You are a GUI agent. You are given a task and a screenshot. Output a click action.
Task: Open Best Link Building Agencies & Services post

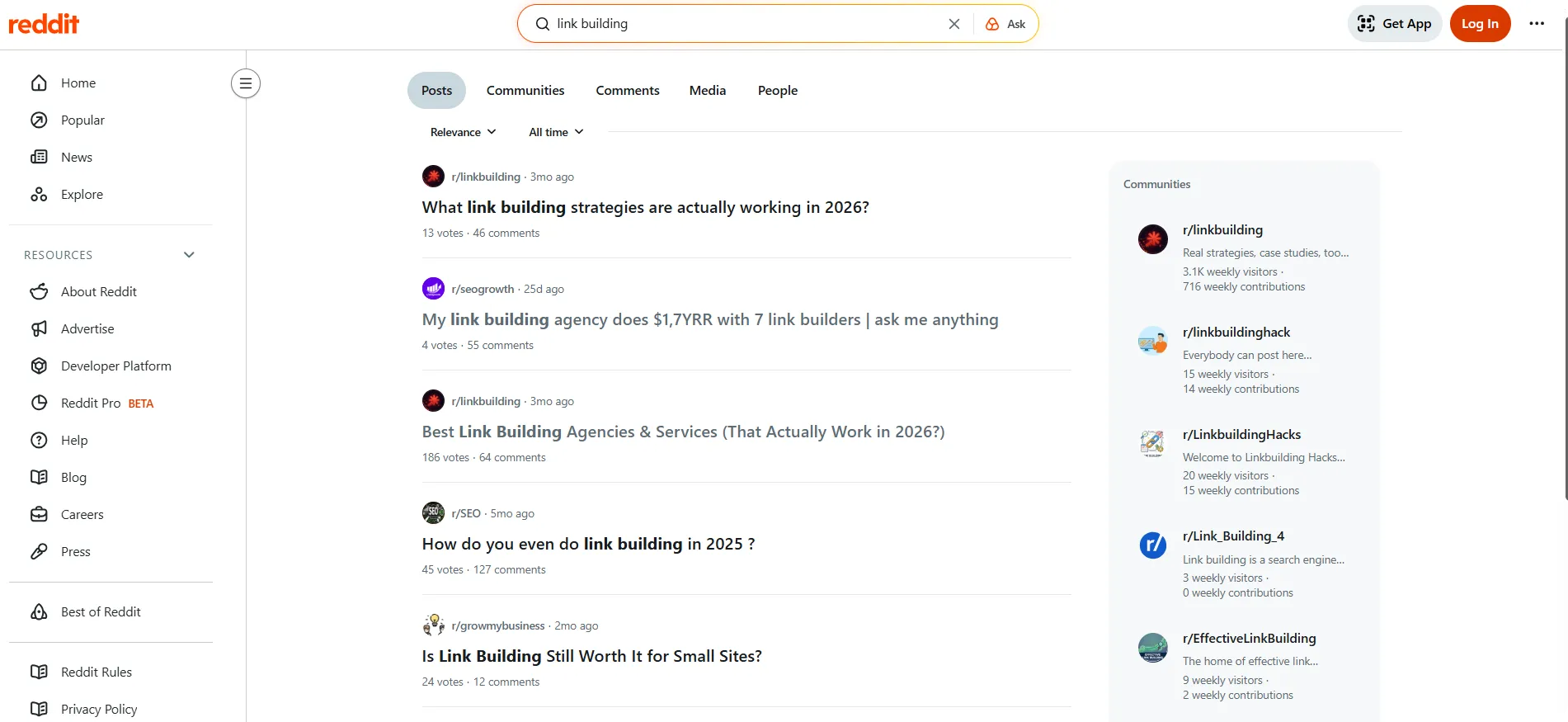click(x=684, y=432)
